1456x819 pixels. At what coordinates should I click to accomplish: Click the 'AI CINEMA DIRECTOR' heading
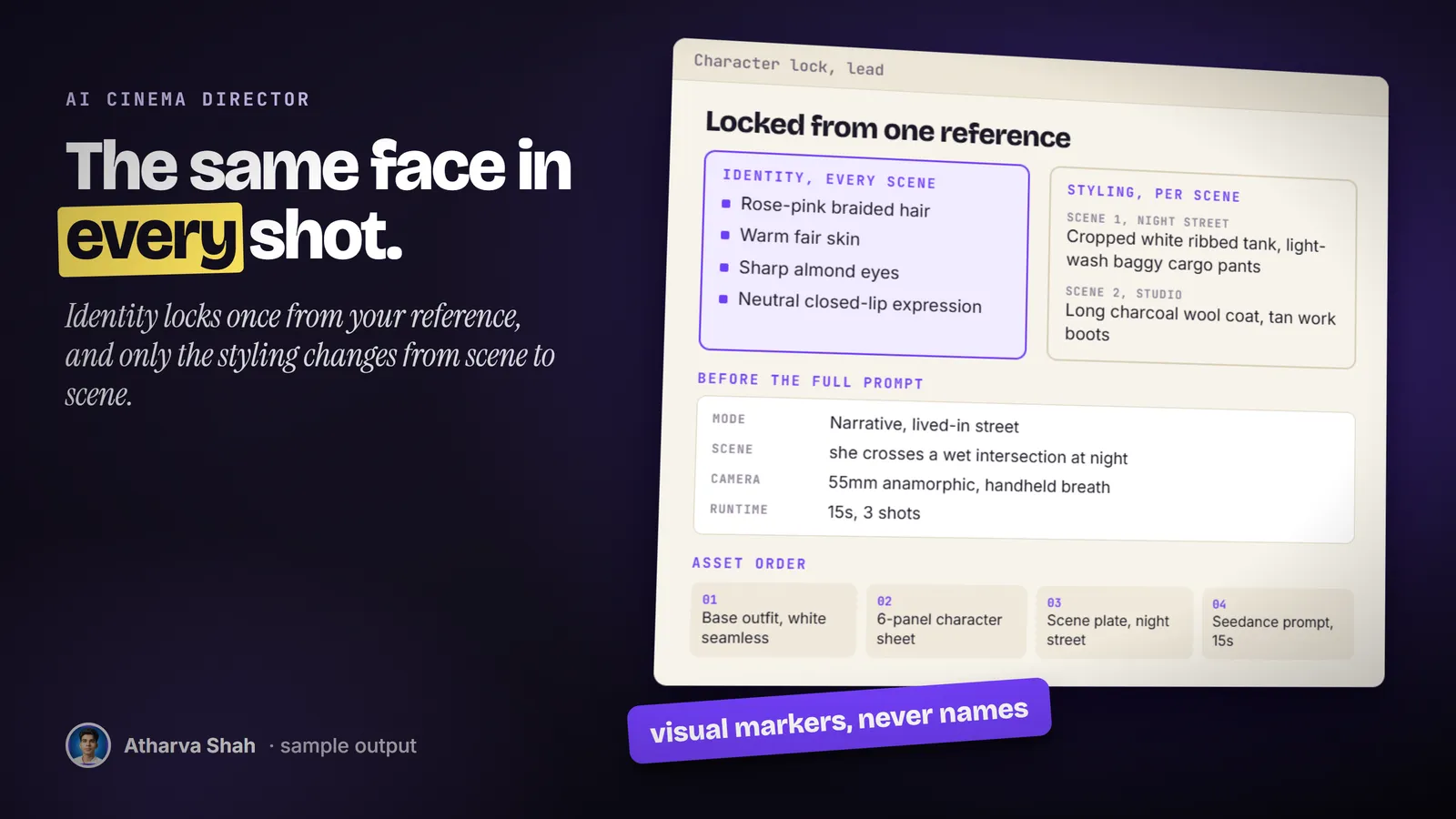187,99
